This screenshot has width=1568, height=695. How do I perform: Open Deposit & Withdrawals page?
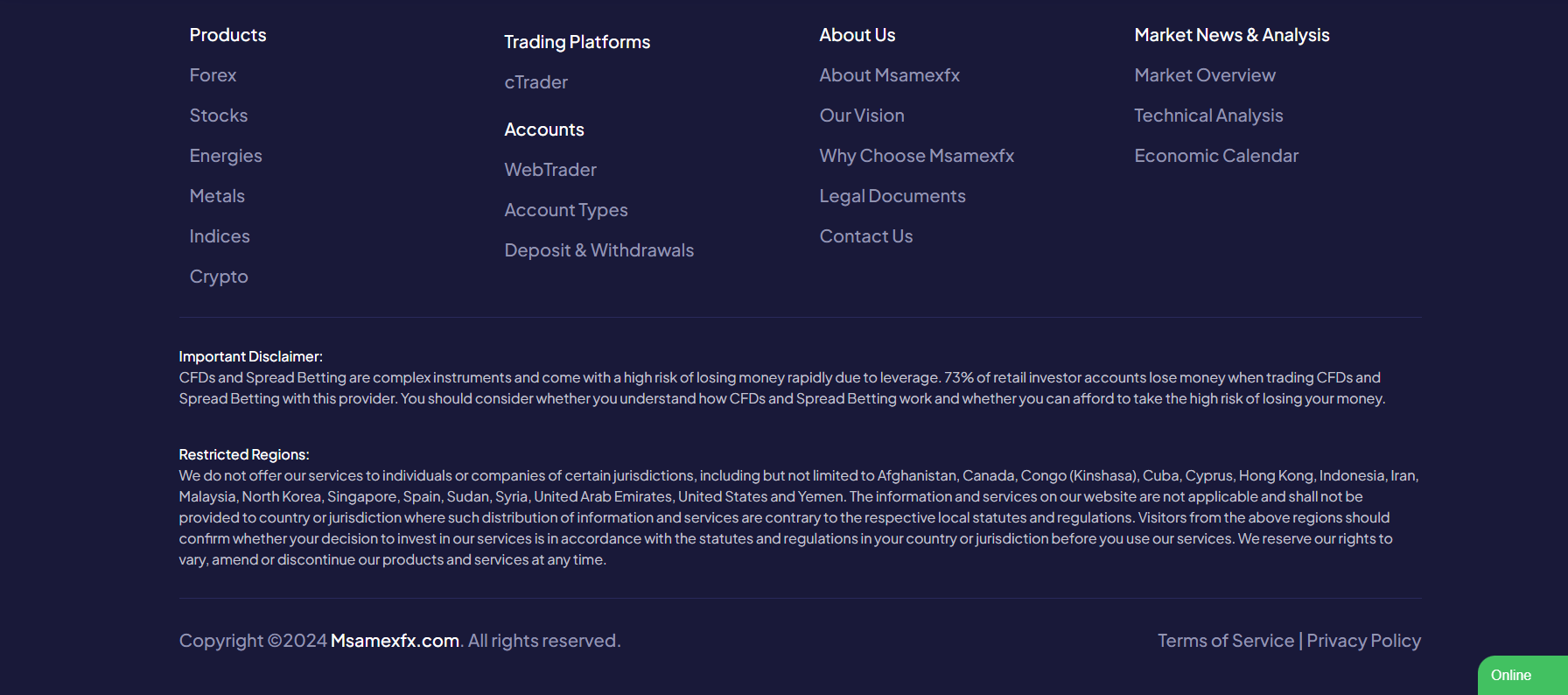(598, 250)
